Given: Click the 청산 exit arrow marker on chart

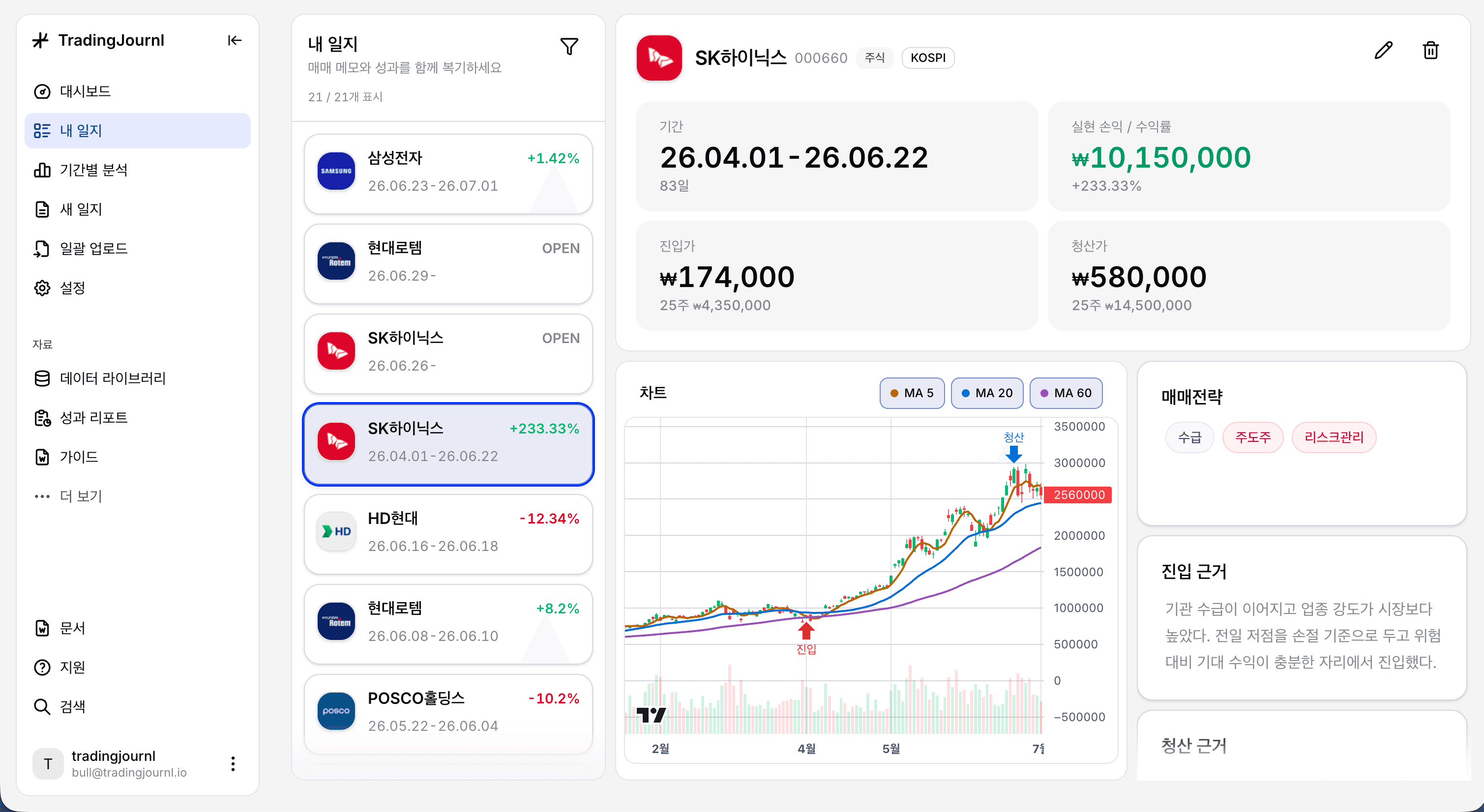Looking at the screenshot, I should [x=1013, y=454].
